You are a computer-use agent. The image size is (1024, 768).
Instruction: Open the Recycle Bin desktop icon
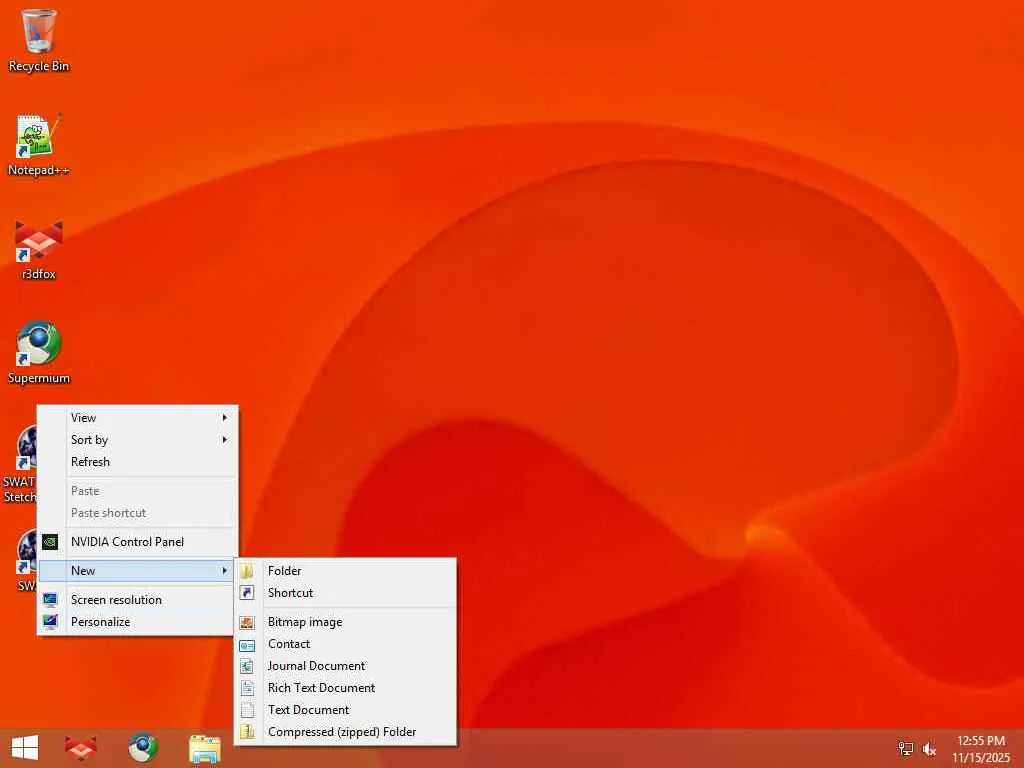[38, 39]
